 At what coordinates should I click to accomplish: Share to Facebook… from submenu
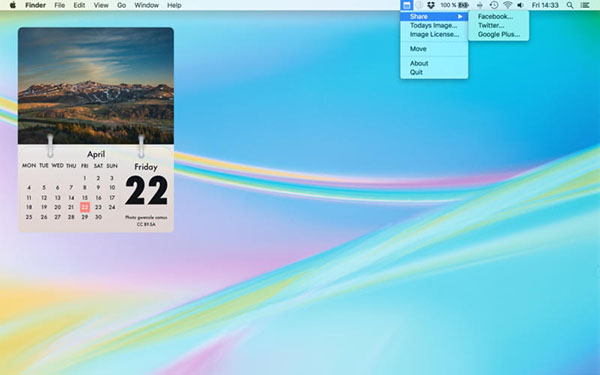(499, 16)
